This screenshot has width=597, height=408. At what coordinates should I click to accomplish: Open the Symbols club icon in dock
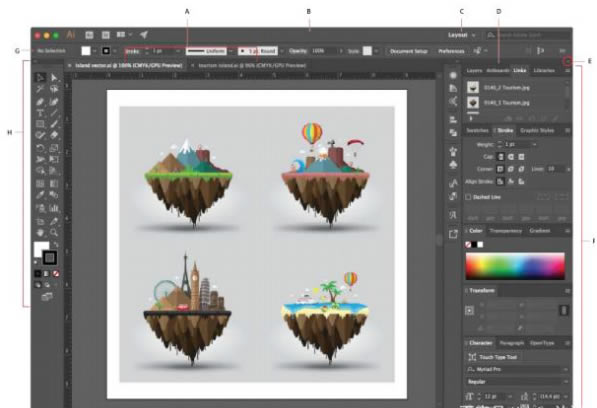(453, 165)
